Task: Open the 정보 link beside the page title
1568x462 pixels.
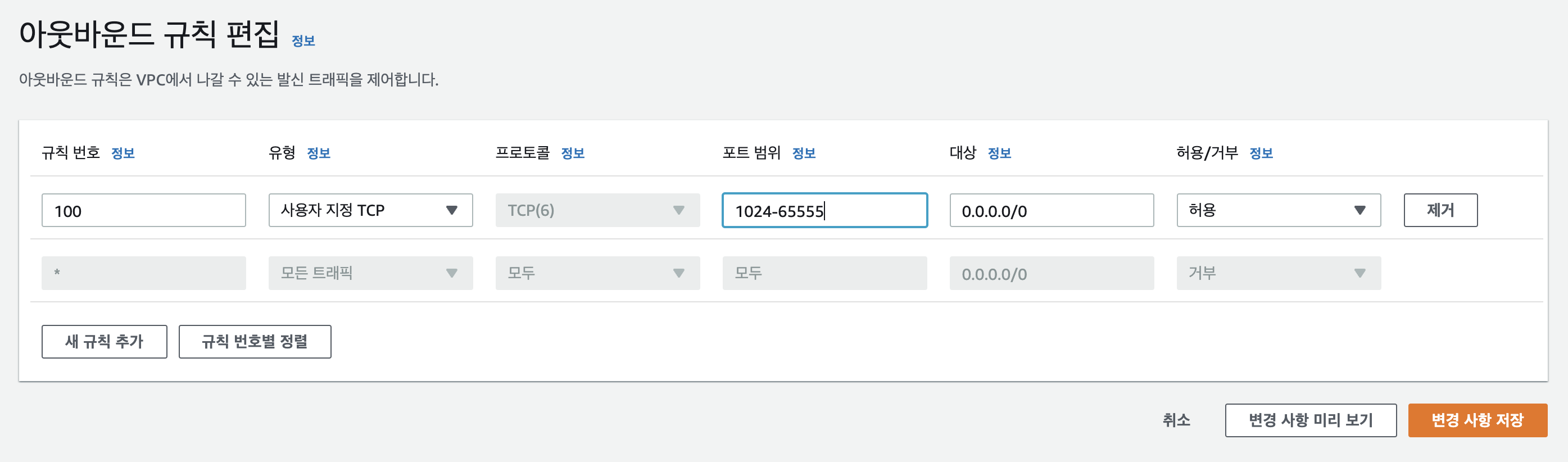Action: pos(303,41)
